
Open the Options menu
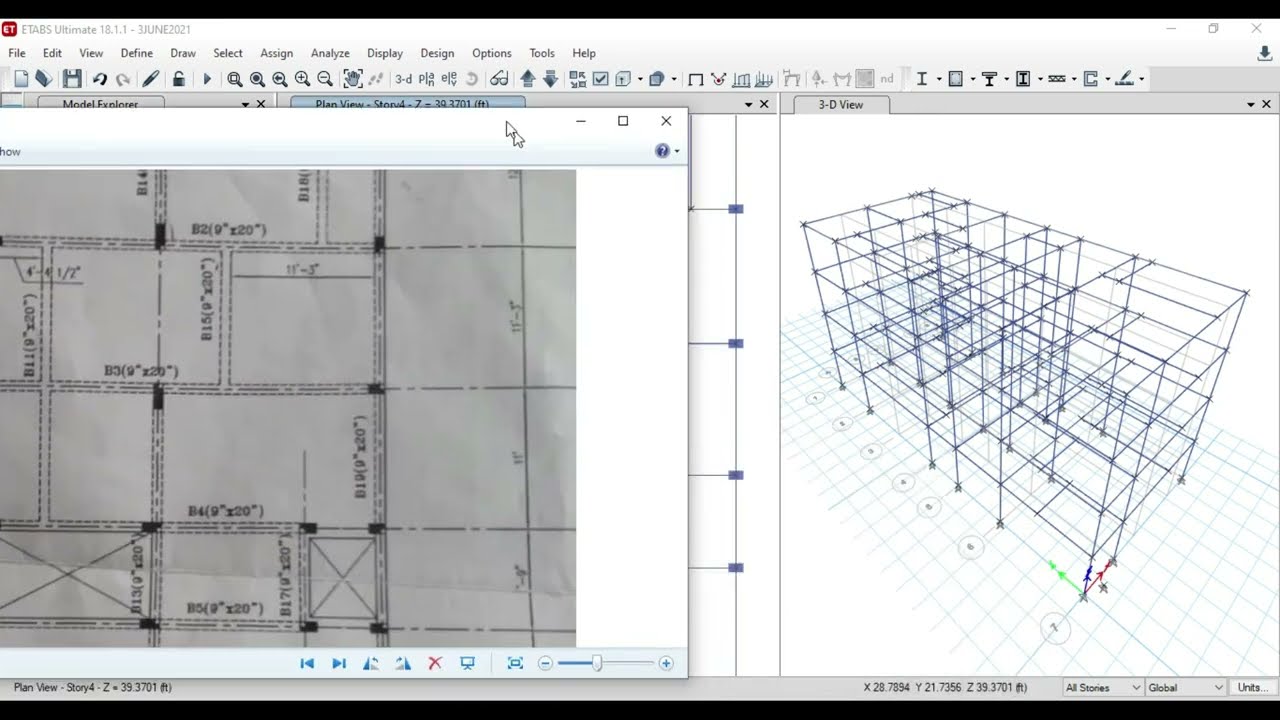[492, 53]
